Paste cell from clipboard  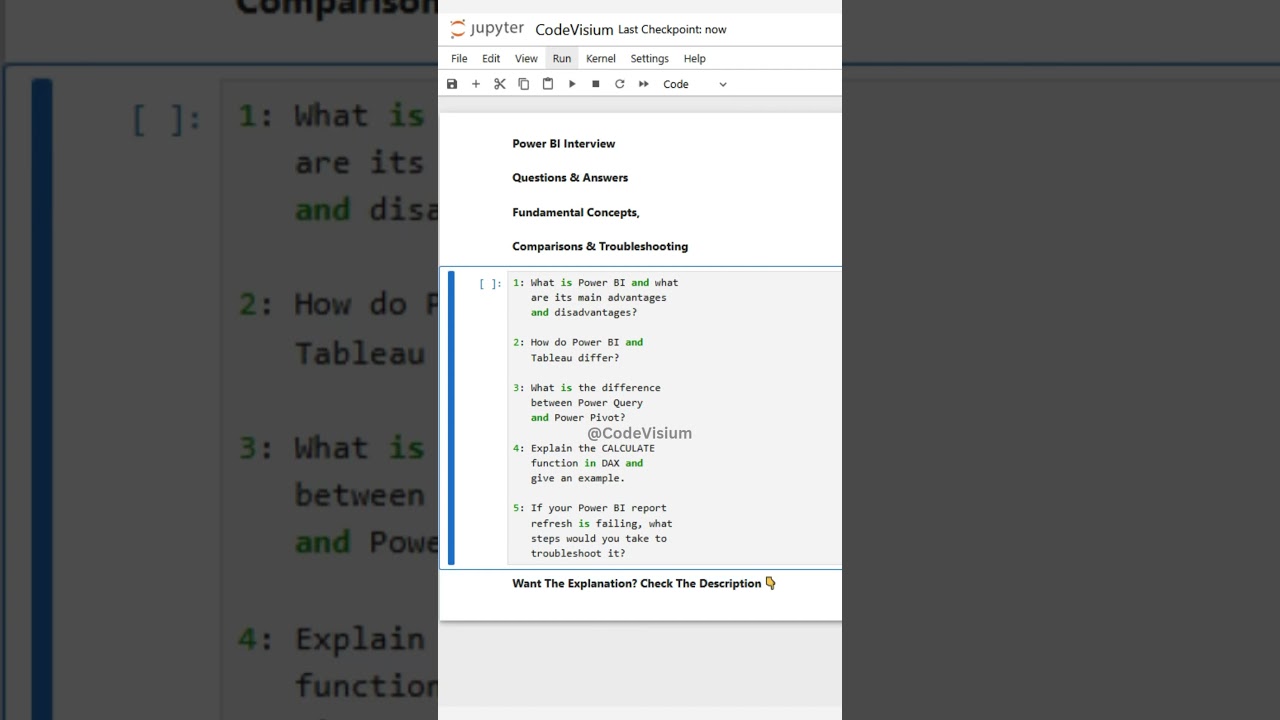[548, 84]
